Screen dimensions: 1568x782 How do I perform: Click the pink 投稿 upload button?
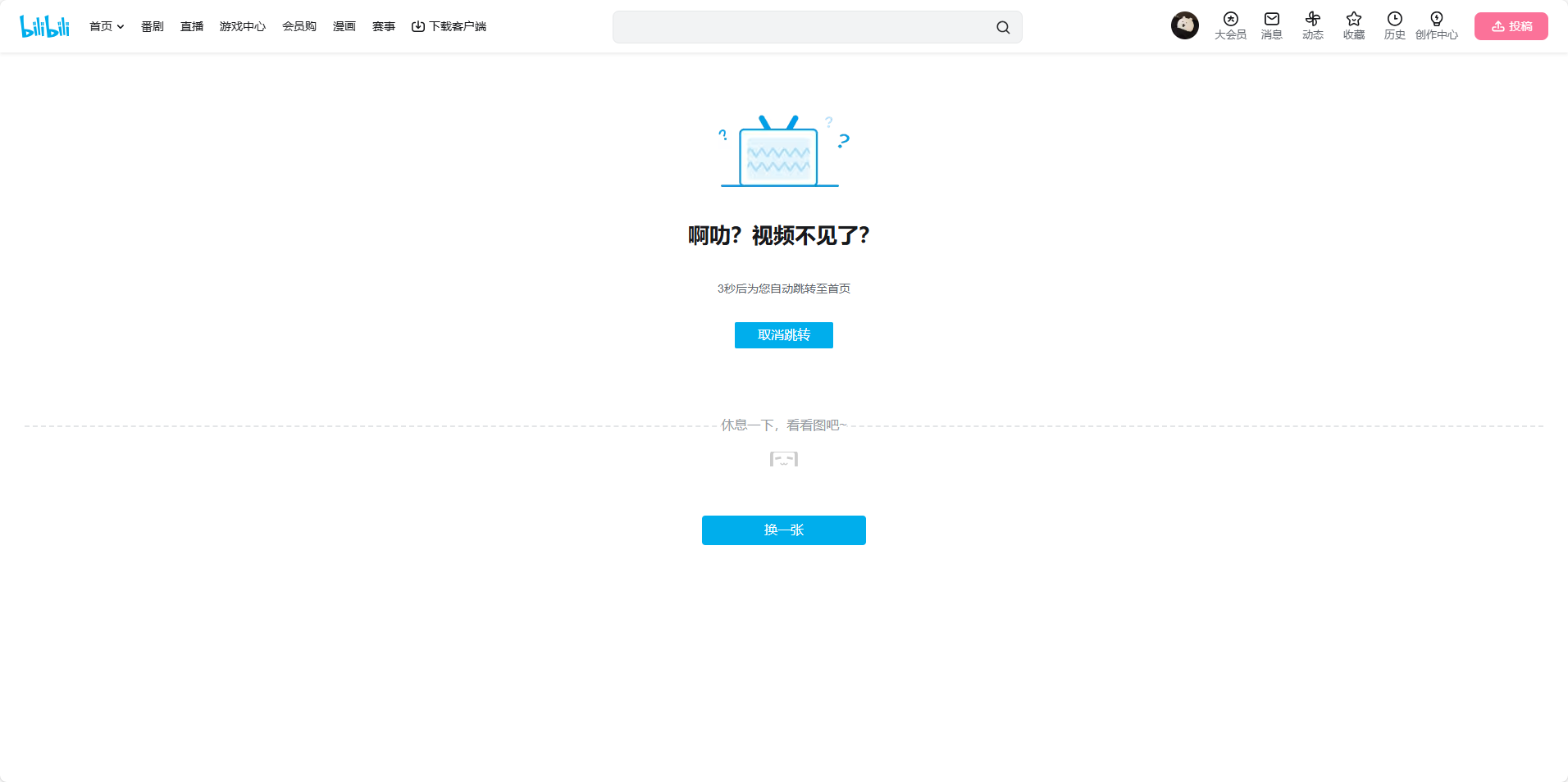coord(1511,26)
